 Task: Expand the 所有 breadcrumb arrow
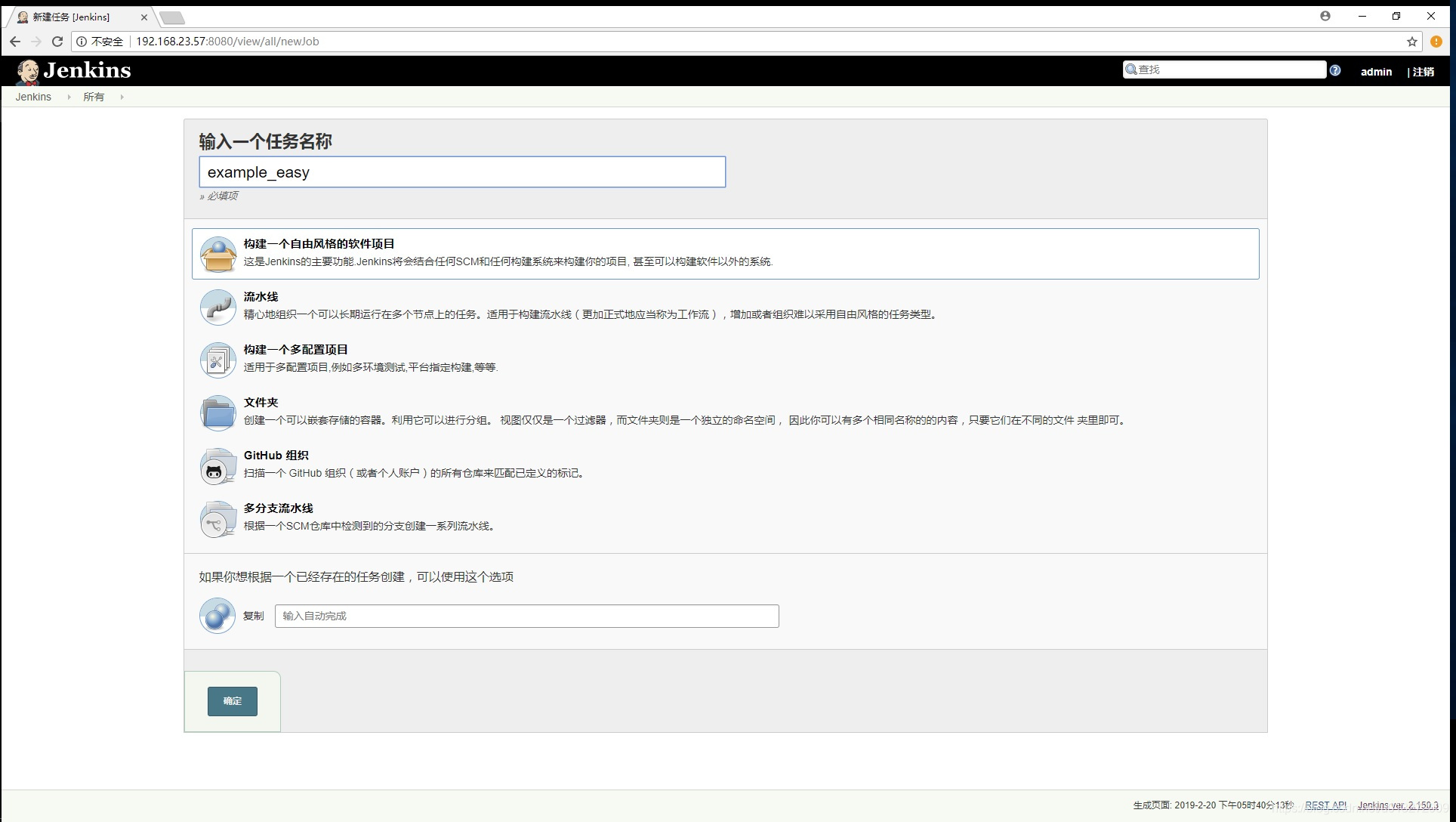[122, 97]
